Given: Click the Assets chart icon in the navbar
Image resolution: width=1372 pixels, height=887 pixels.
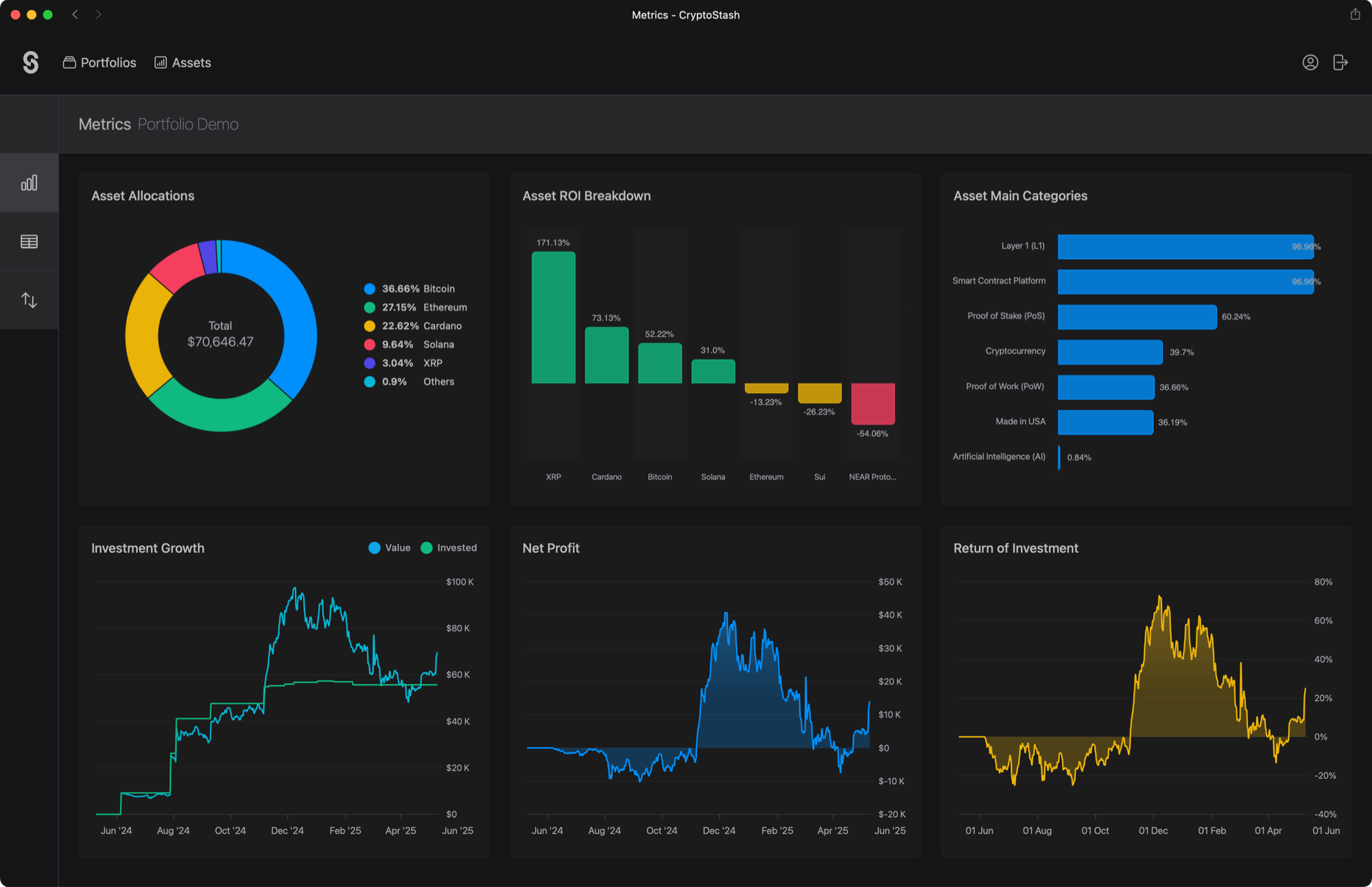Looking at the screenshot, I should [x=160, y=62].
